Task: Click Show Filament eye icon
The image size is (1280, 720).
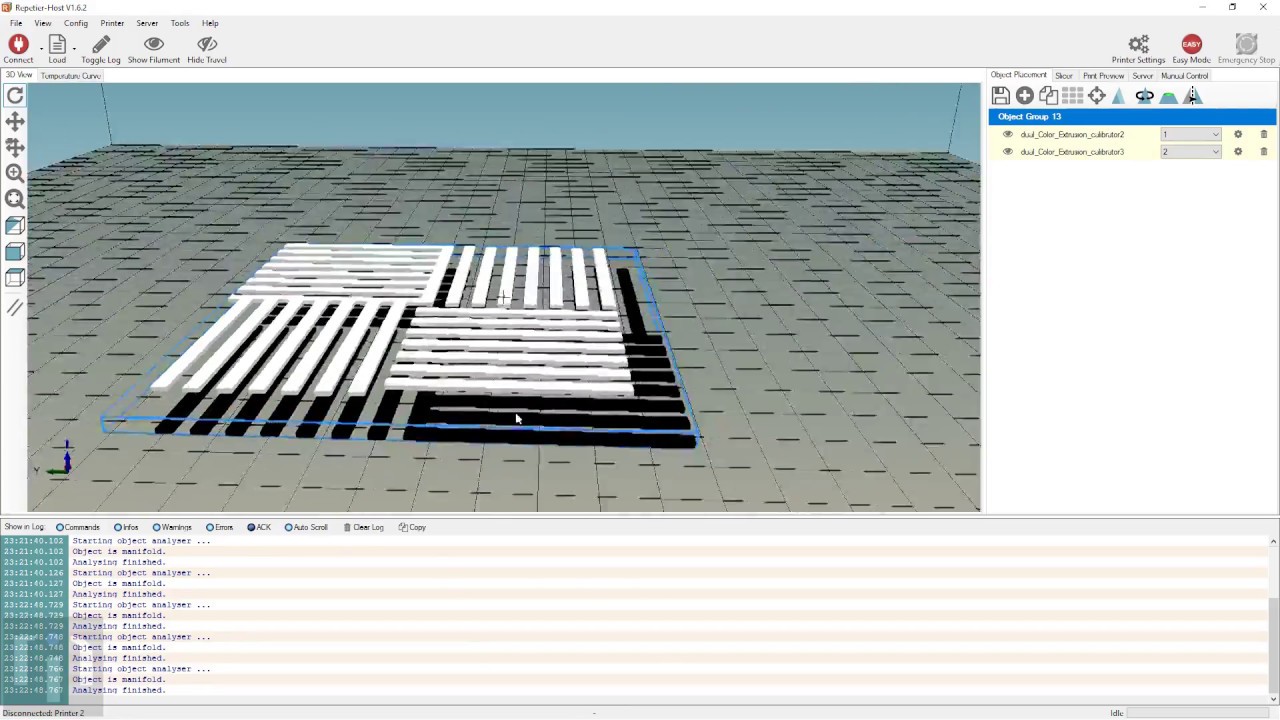Action: pyautogui.click(x=154, y=44)
